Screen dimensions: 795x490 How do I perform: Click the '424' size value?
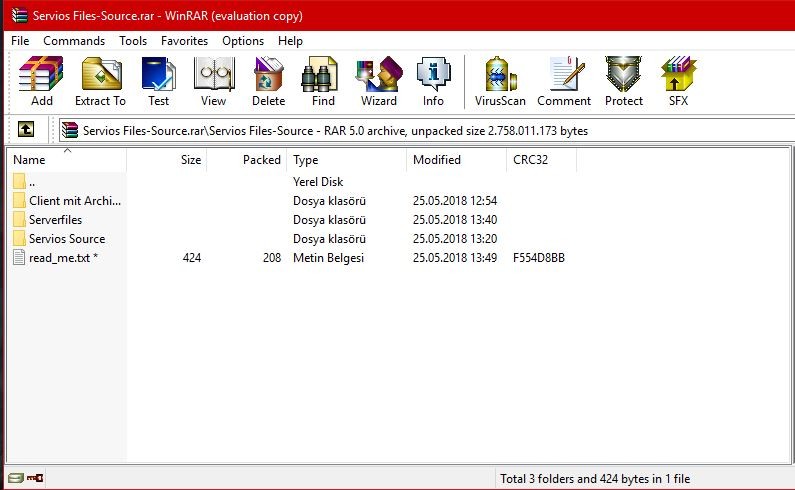click(192, 258)
